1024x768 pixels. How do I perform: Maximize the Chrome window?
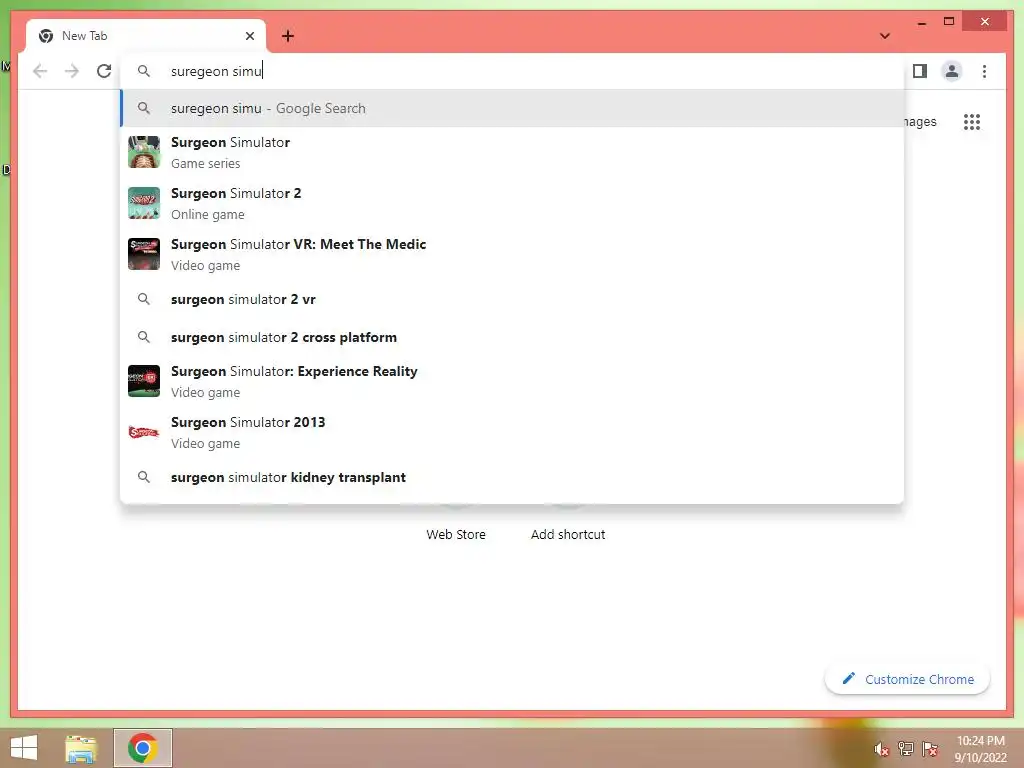coord(949,22)
